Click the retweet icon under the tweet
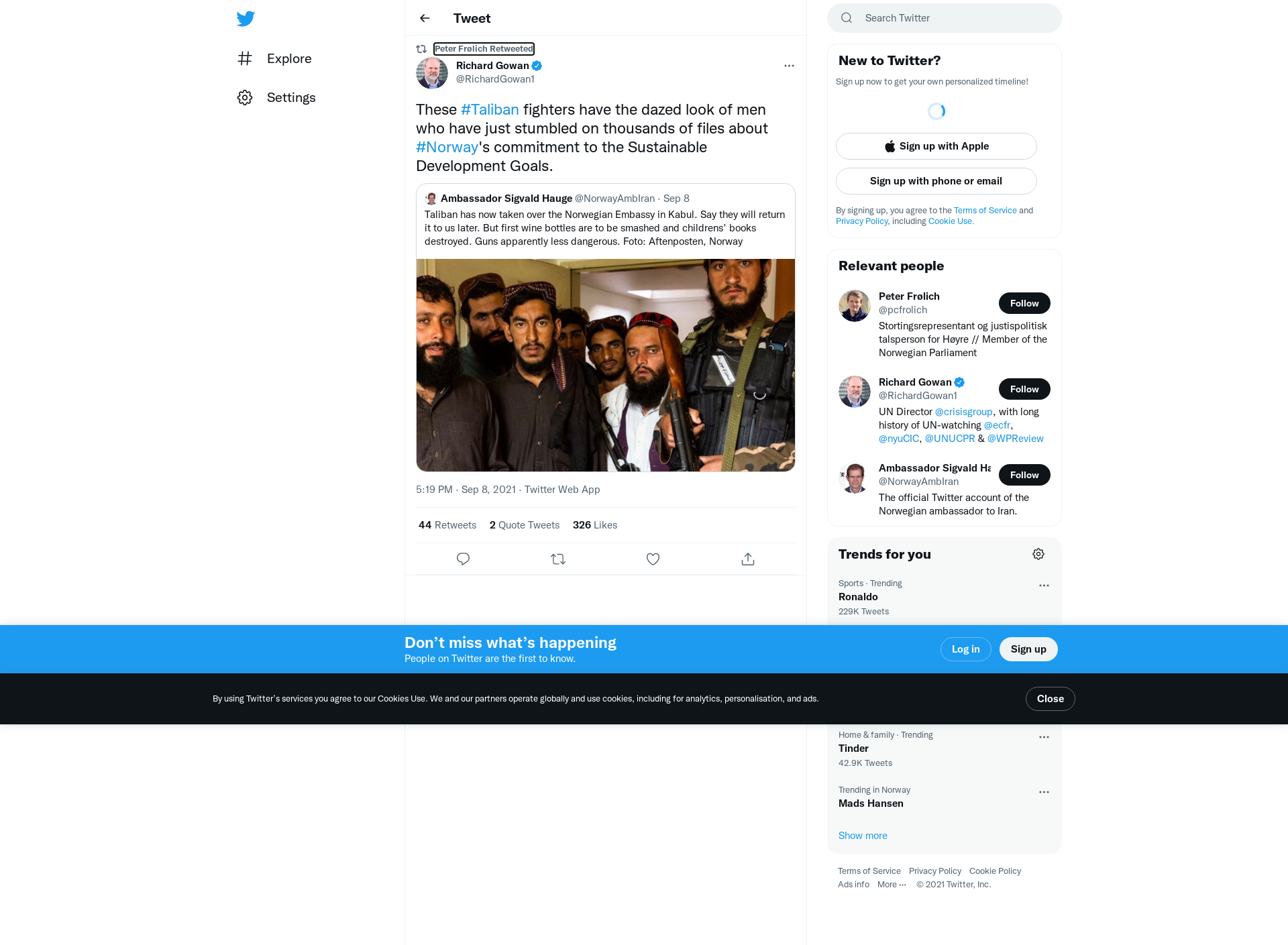Image resolution: width=1288 pixels, height=945 pixels. [558, 559]
